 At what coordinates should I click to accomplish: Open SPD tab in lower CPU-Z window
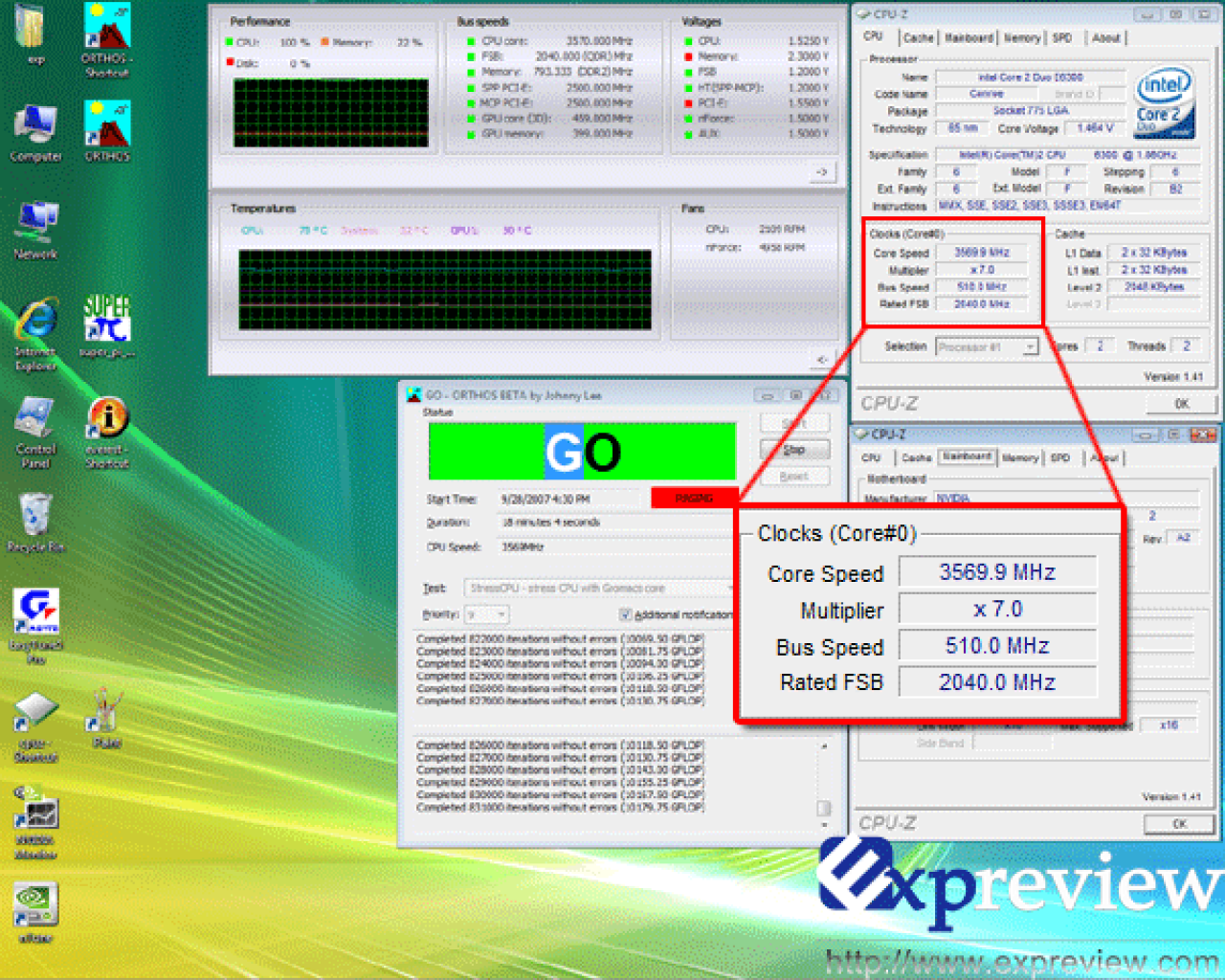click(x=1060, y=457)
